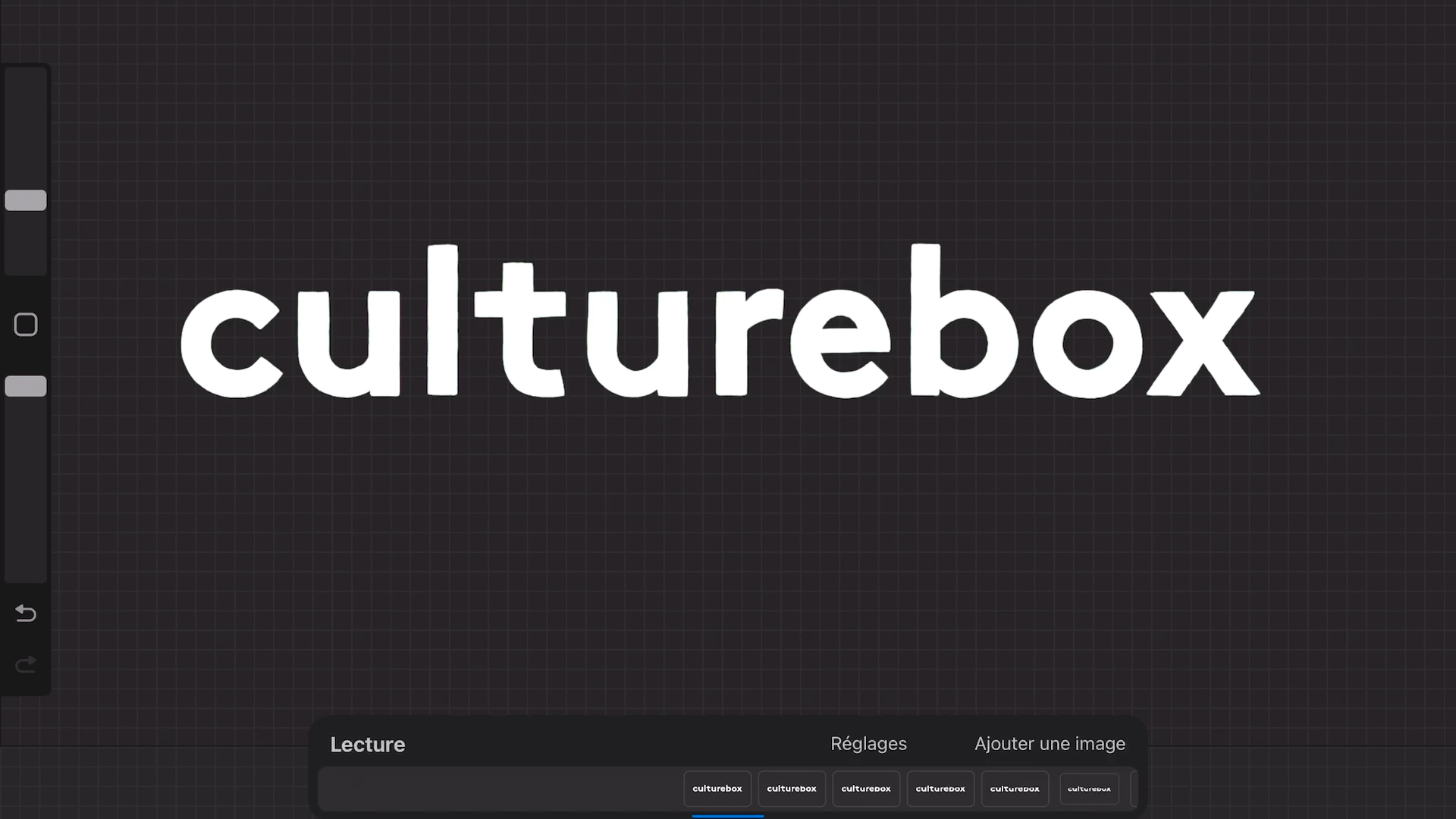
Task: Tap the redo arrow in the sidebar
Action: 26,665
